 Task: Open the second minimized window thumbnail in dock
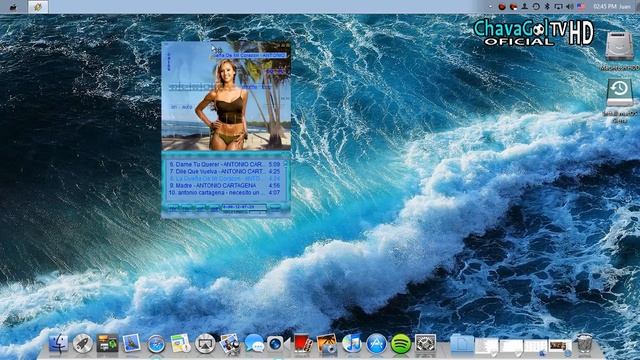coord(511,345)
